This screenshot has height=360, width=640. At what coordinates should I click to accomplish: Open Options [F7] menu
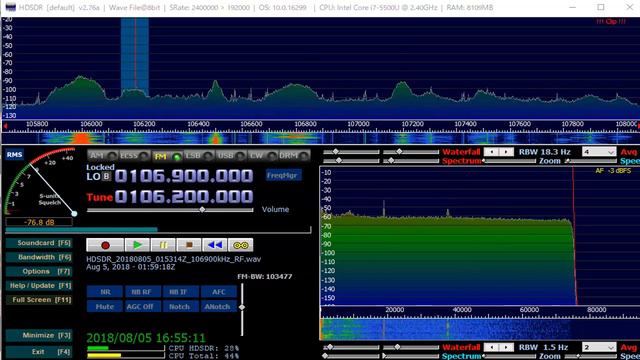click(39, 271)
